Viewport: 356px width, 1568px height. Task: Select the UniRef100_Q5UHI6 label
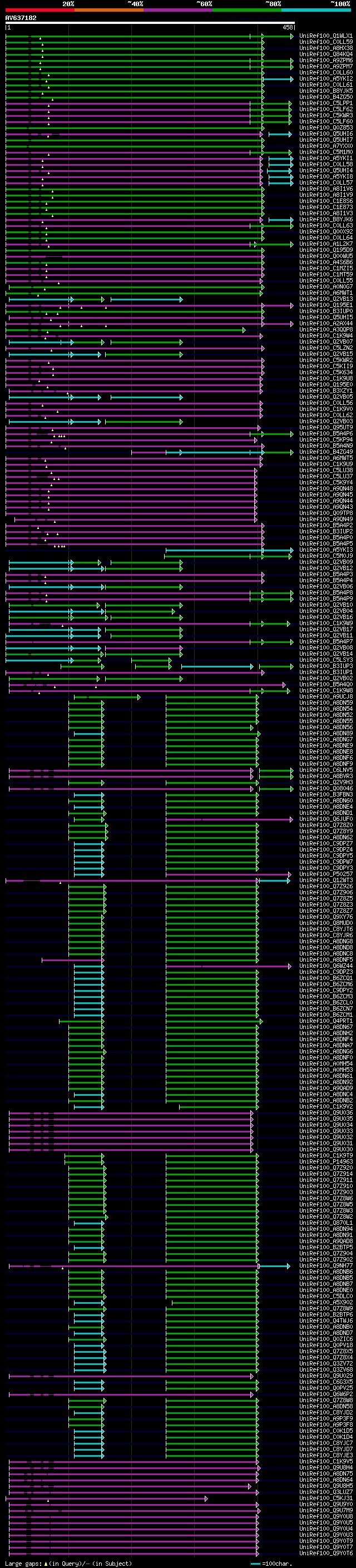pos(326,133)
